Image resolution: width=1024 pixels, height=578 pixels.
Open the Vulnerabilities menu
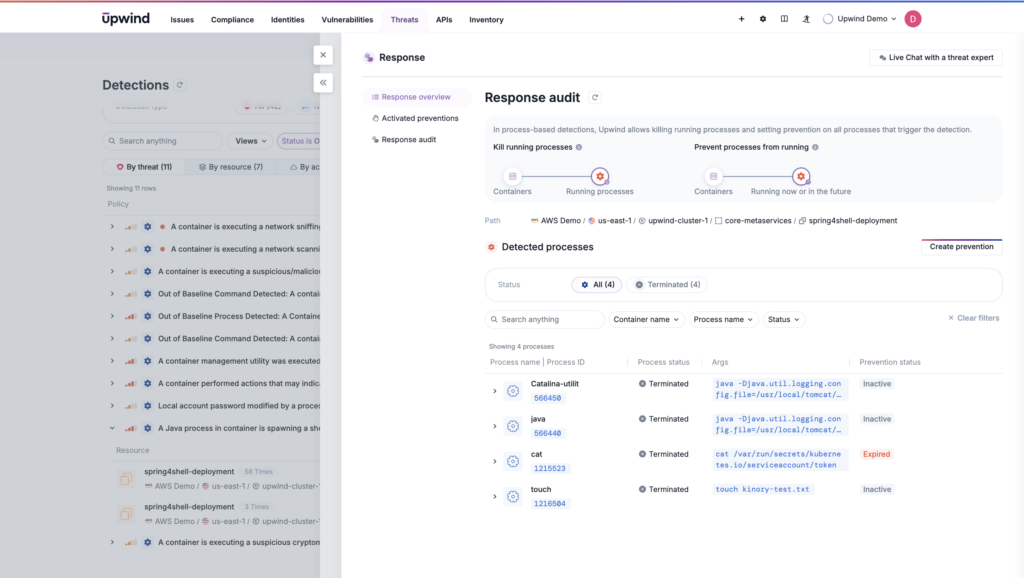click(347, 20)
